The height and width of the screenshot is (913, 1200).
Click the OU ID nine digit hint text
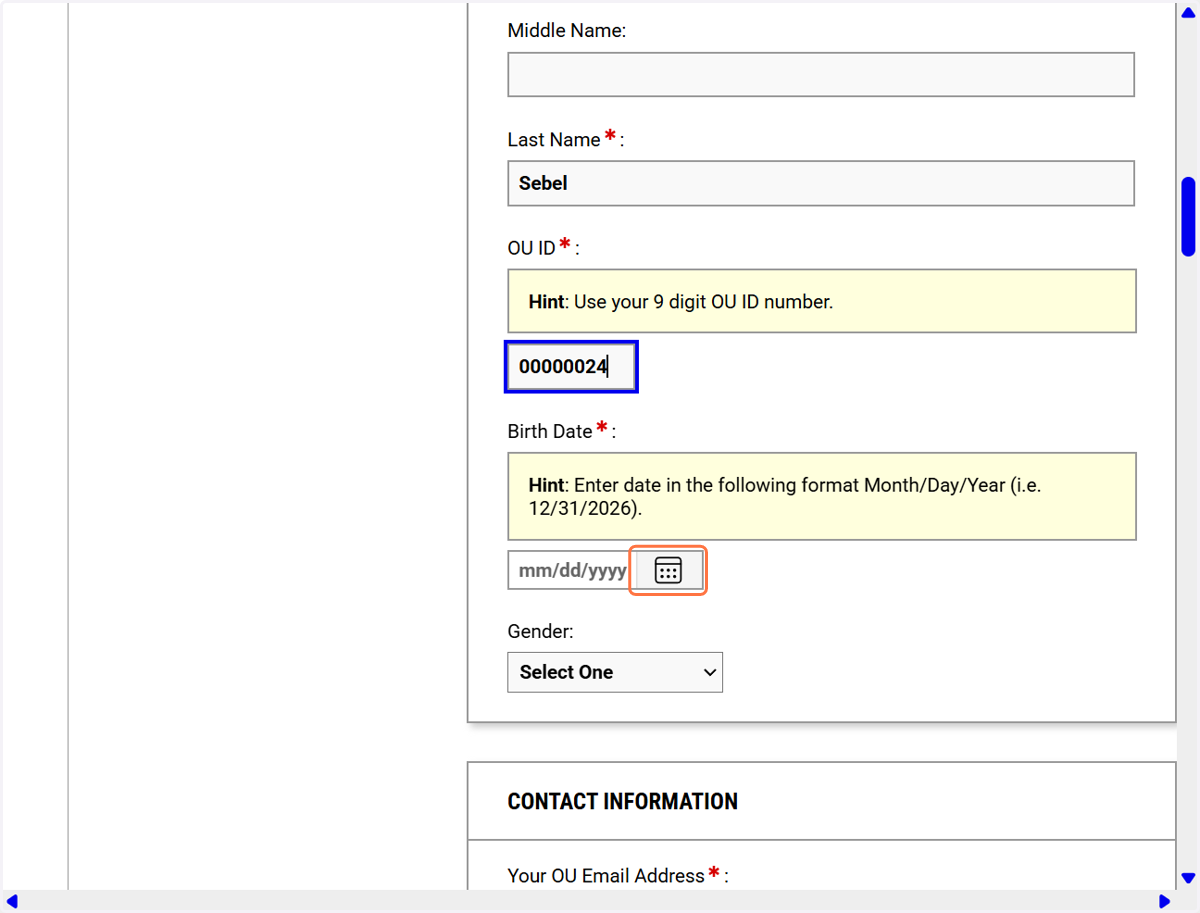(x=680, y=301)
